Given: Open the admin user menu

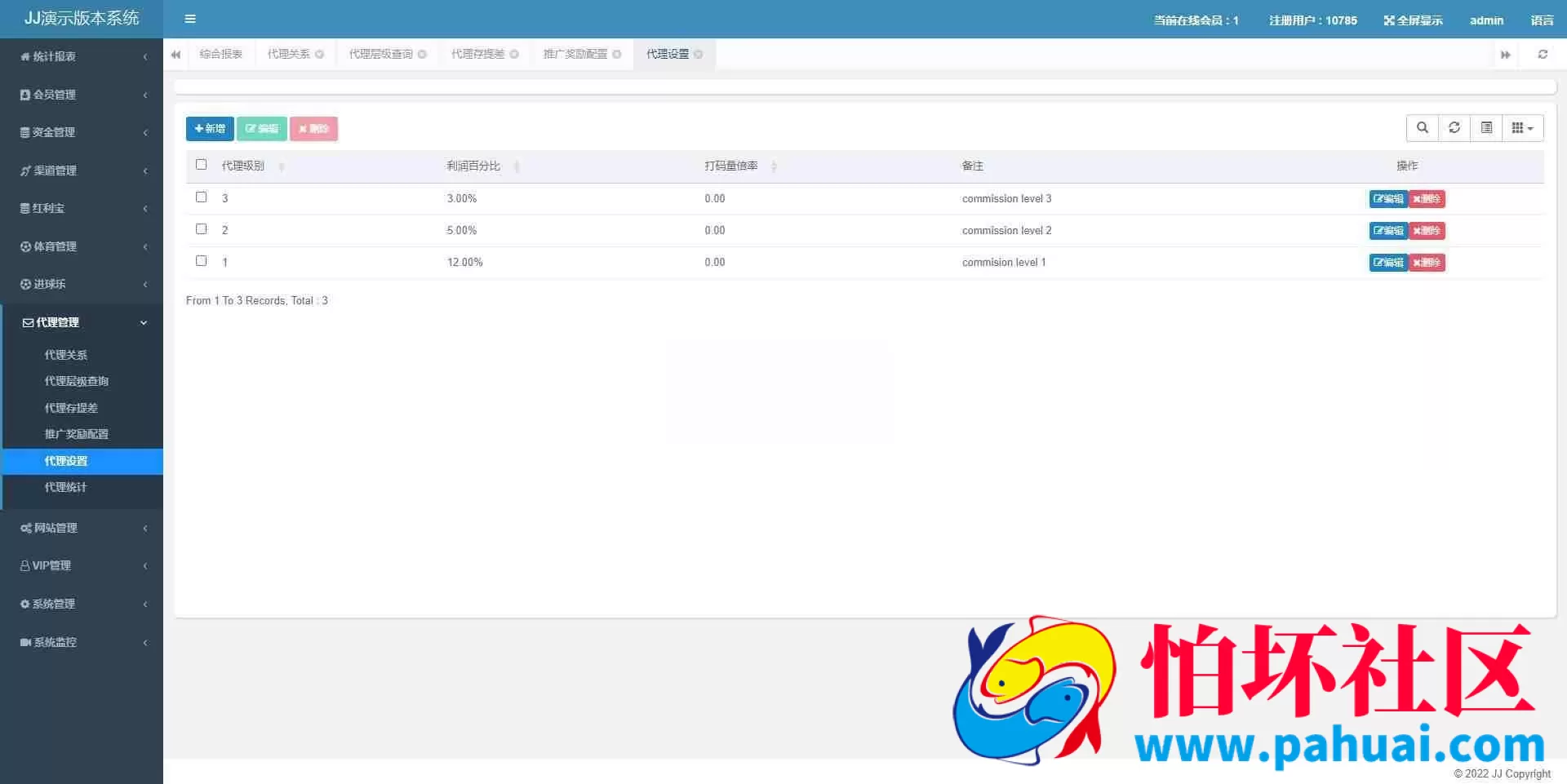Looking at the screenshot, I should click(1486, 20).
